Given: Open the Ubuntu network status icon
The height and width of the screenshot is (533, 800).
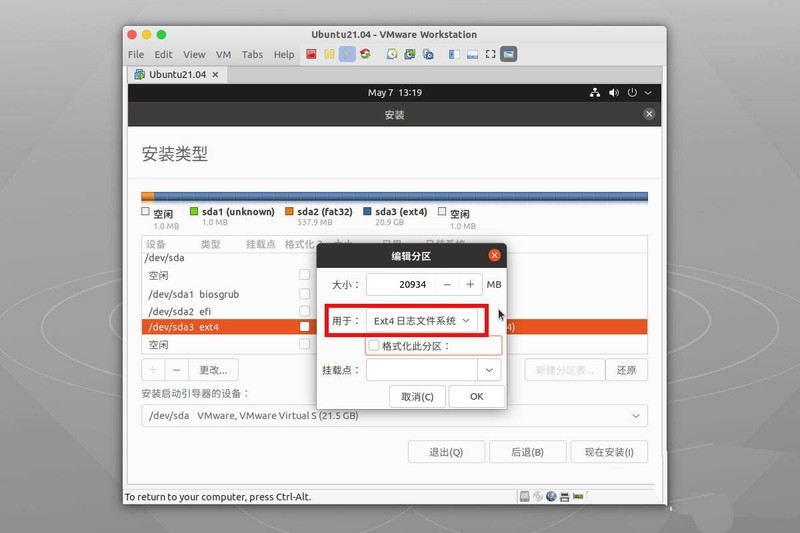Looking at the screenshot, I should 594,93.
